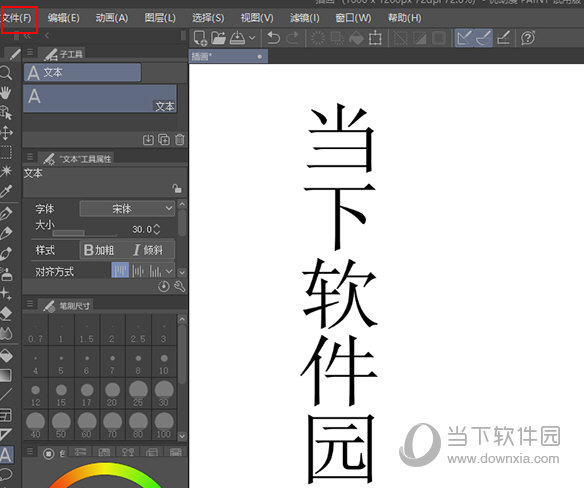
Task: Select the Blend tool
Action: click(x=6, y=333)
